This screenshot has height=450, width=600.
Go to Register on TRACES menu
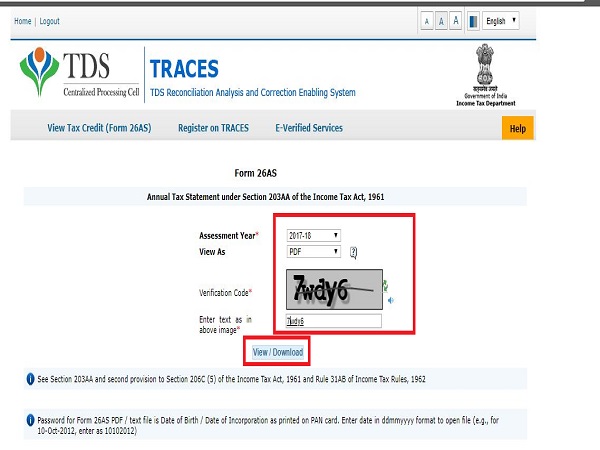(x=213, y=128)
